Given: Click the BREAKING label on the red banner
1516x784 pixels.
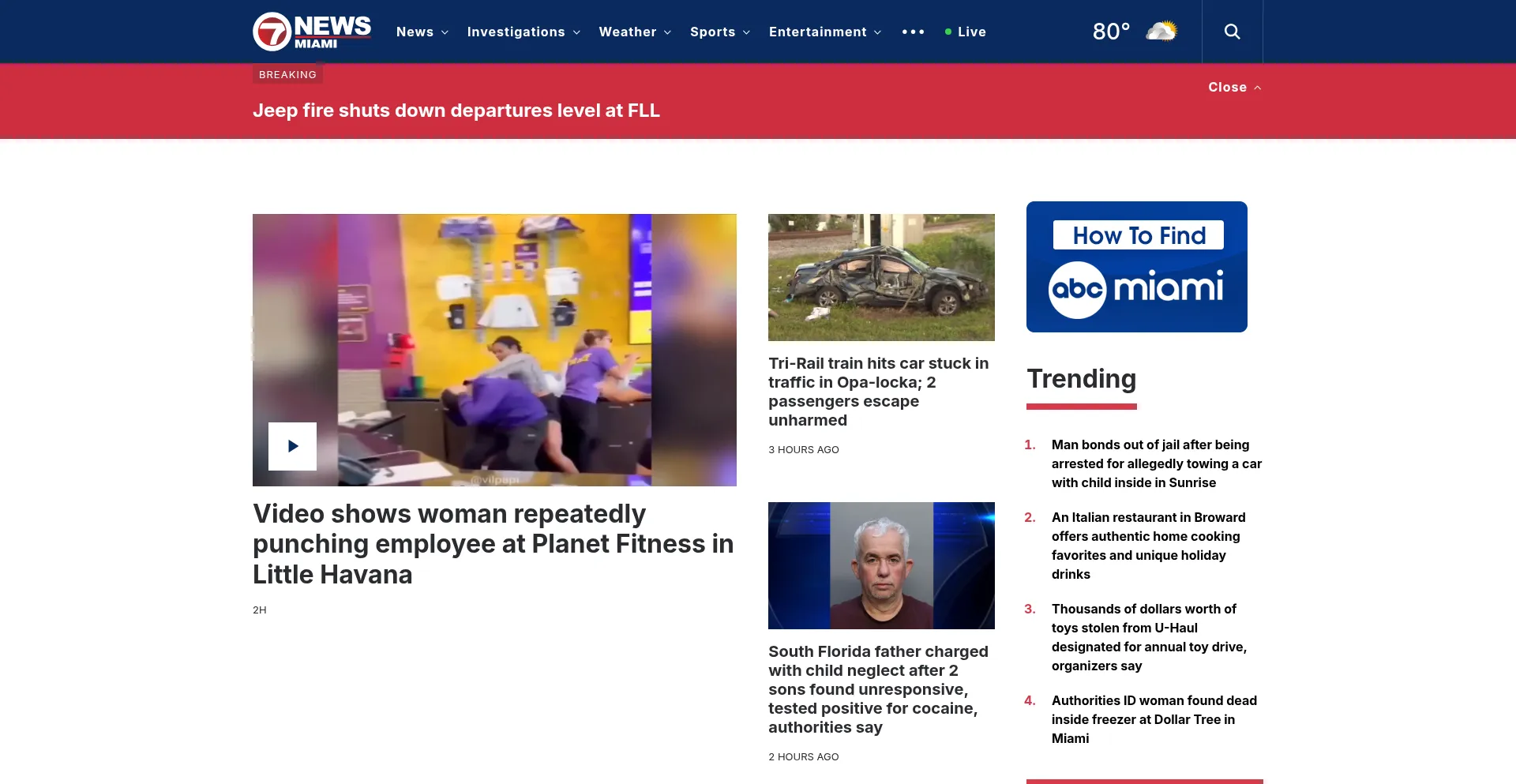Looking at the screenshot, I should coord(287,74).
